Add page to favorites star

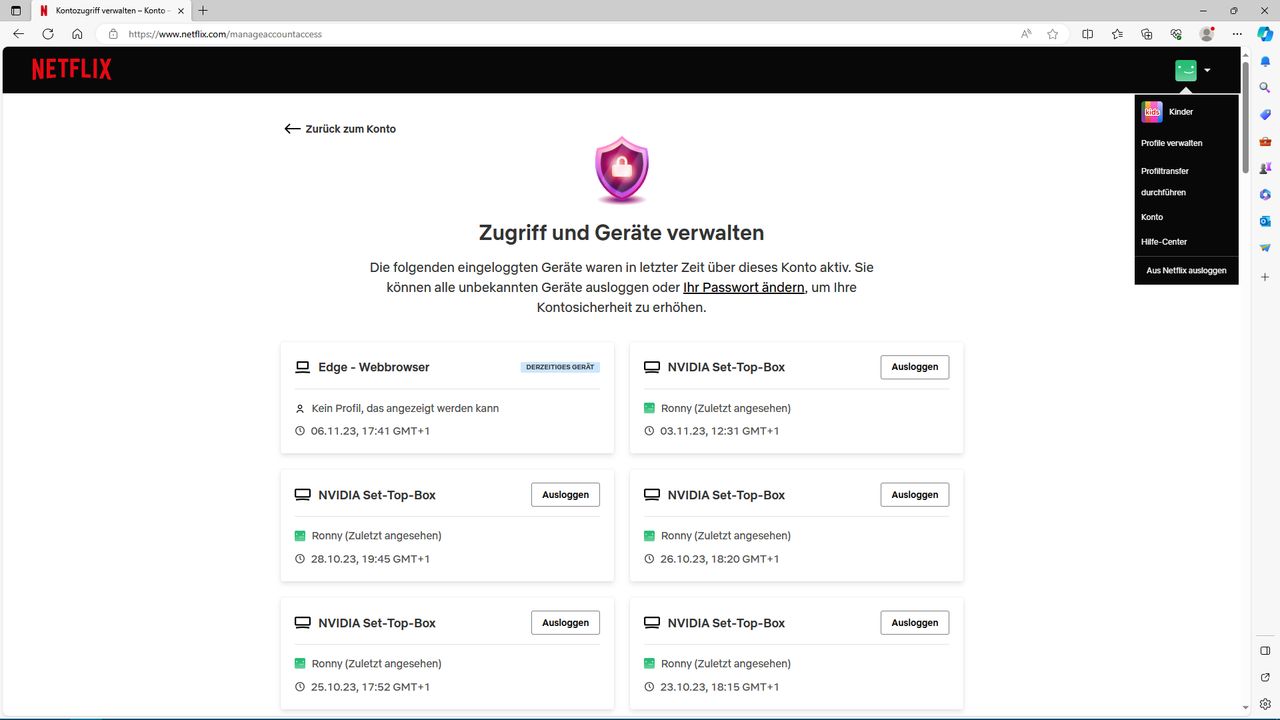[x=1053, y=33]
